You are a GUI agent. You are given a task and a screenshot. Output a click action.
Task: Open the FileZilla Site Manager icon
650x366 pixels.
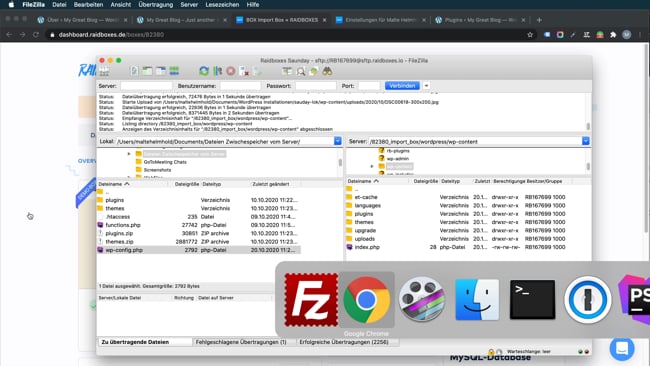tap(104, 71)
